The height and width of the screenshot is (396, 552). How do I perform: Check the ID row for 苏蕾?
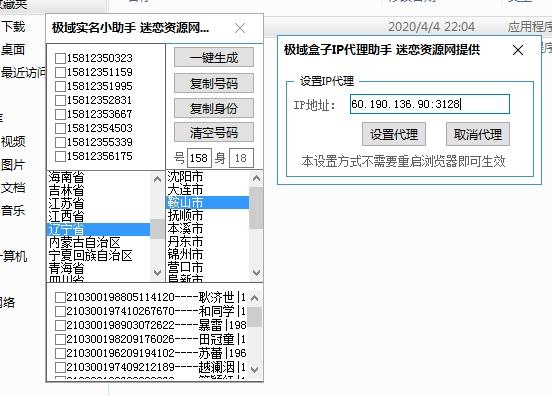(60, 353)
